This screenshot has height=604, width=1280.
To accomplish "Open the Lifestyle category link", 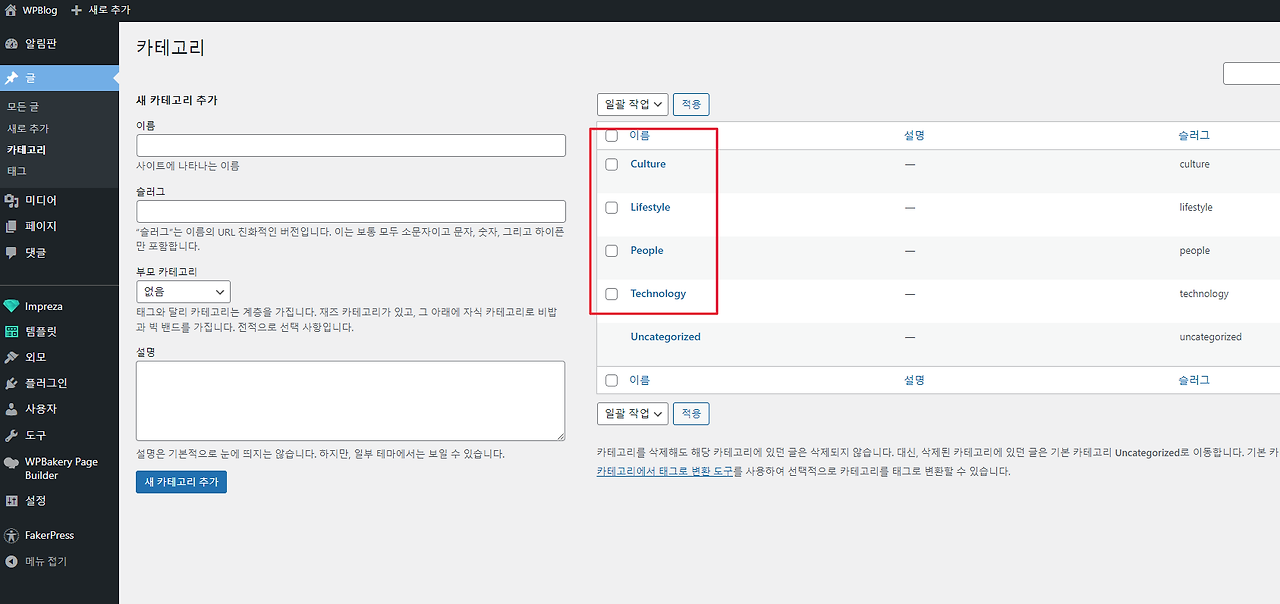I will [650, 208].
